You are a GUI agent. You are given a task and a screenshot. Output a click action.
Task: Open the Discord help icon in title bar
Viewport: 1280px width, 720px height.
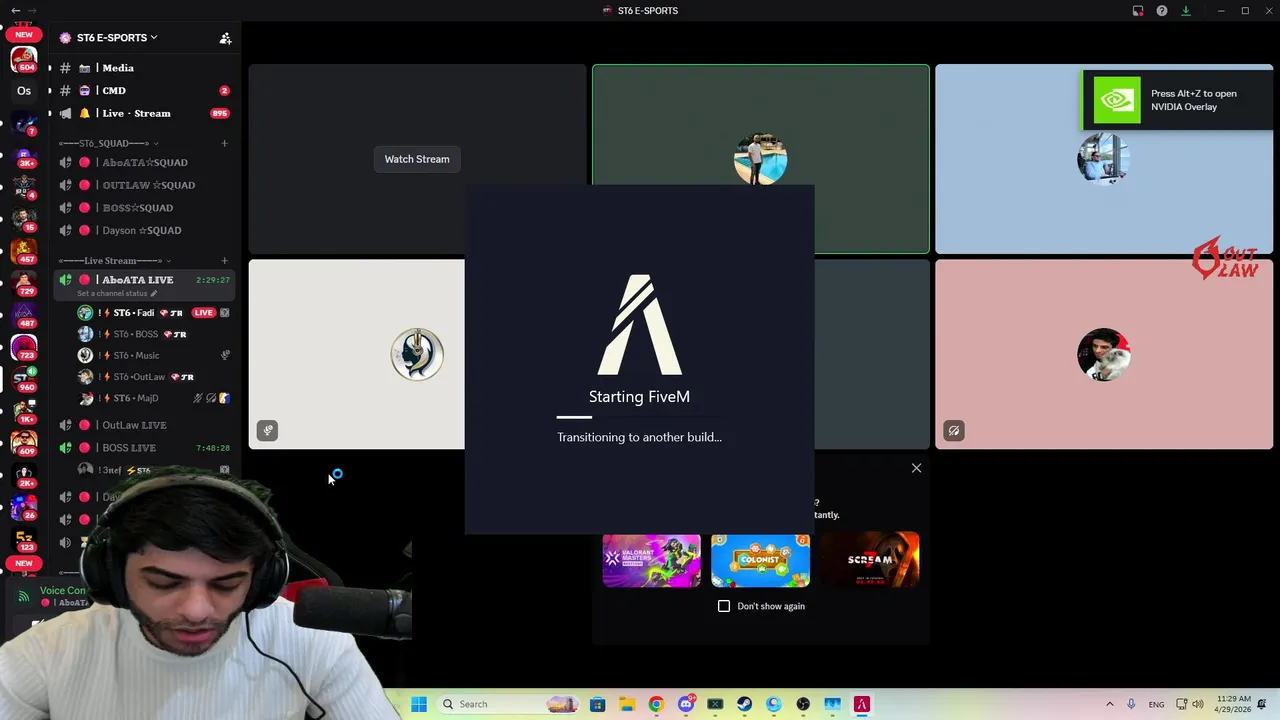(1162, 11)
